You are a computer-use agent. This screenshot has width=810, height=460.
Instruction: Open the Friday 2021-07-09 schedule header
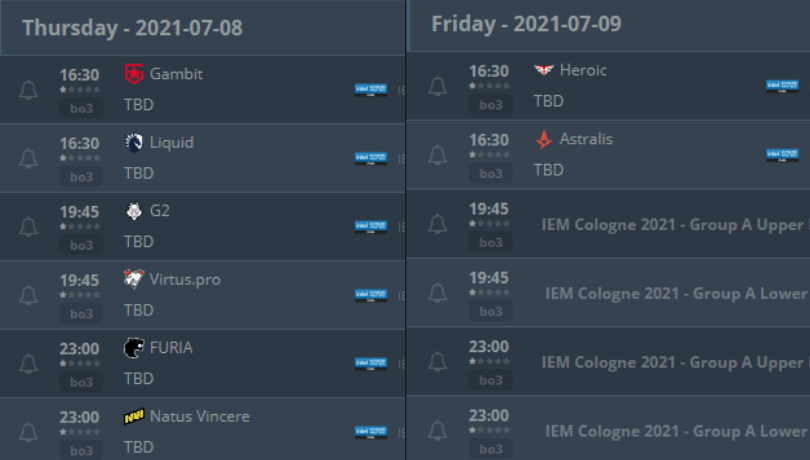pos(526,24)
